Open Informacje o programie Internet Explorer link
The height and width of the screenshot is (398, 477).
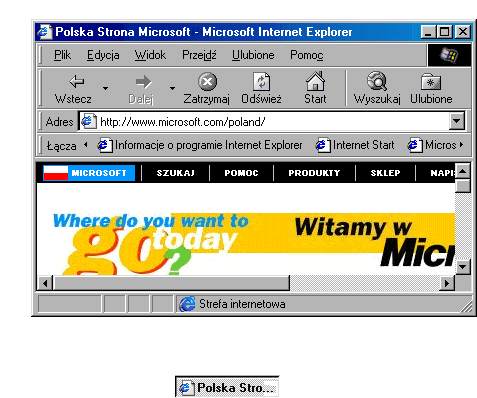[x=200, y=145]
